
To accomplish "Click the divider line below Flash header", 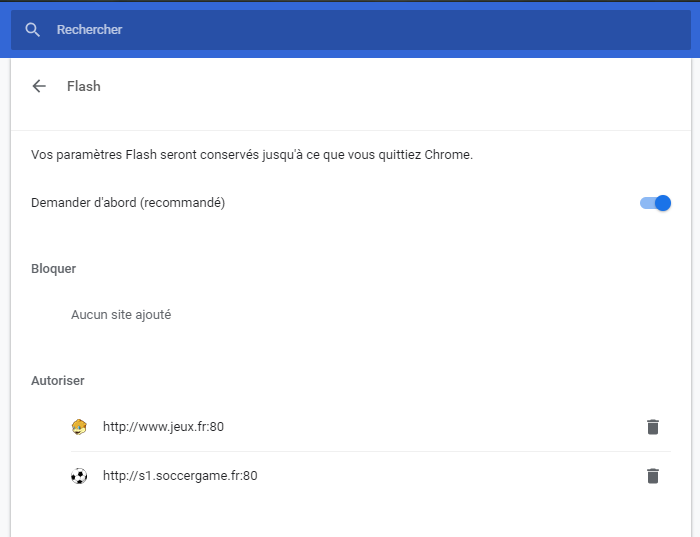I will pyautogui.click(x=350, y=130).
